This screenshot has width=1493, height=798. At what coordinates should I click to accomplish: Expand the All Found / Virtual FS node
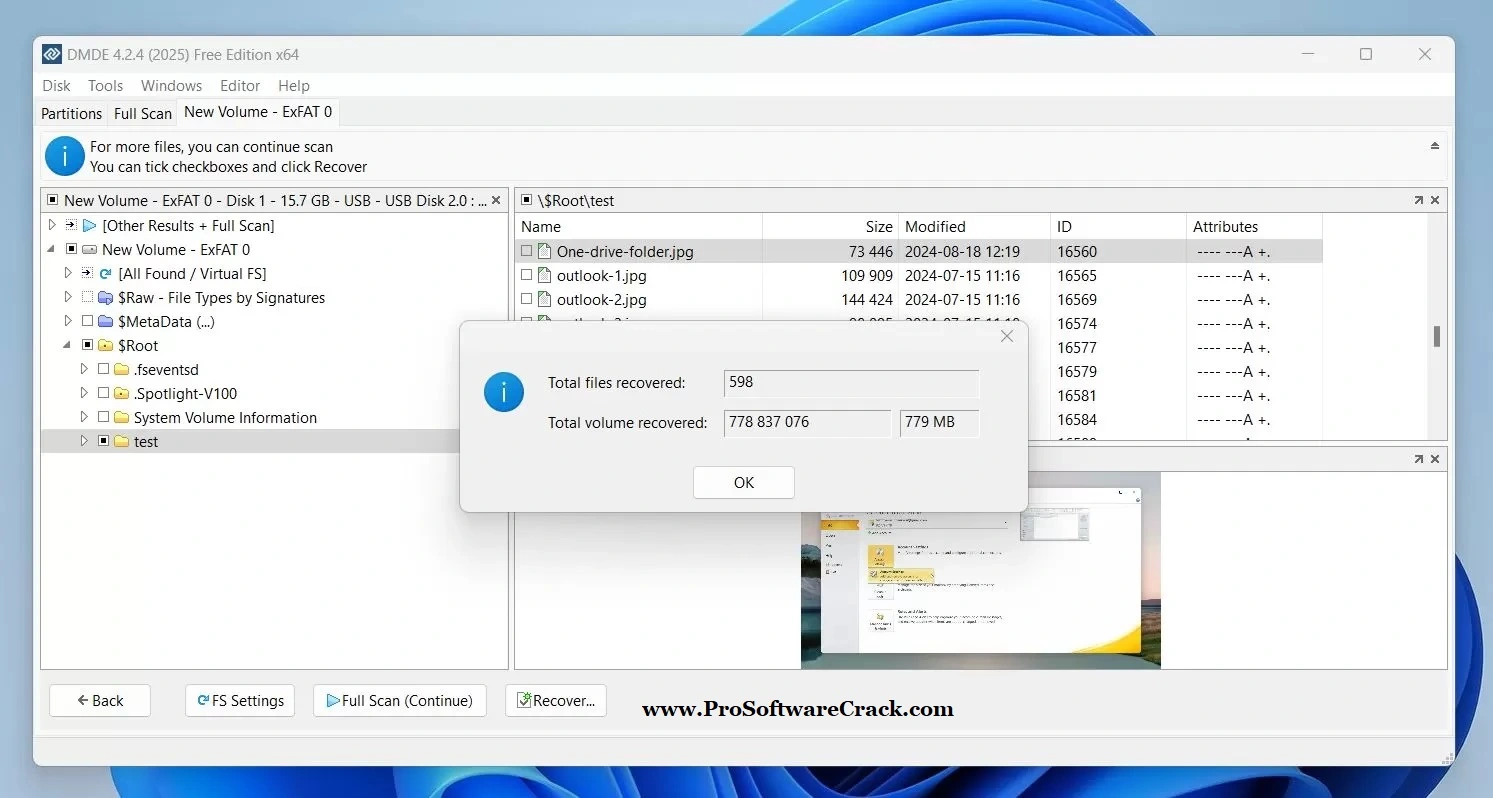68,274
